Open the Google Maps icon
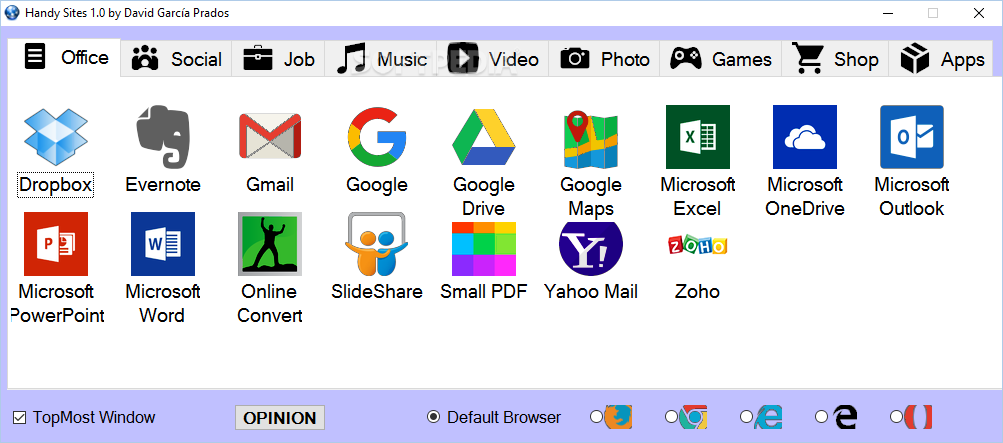Image resolution: width=1003 pixels, height=443 pixels. click(590, 137)
